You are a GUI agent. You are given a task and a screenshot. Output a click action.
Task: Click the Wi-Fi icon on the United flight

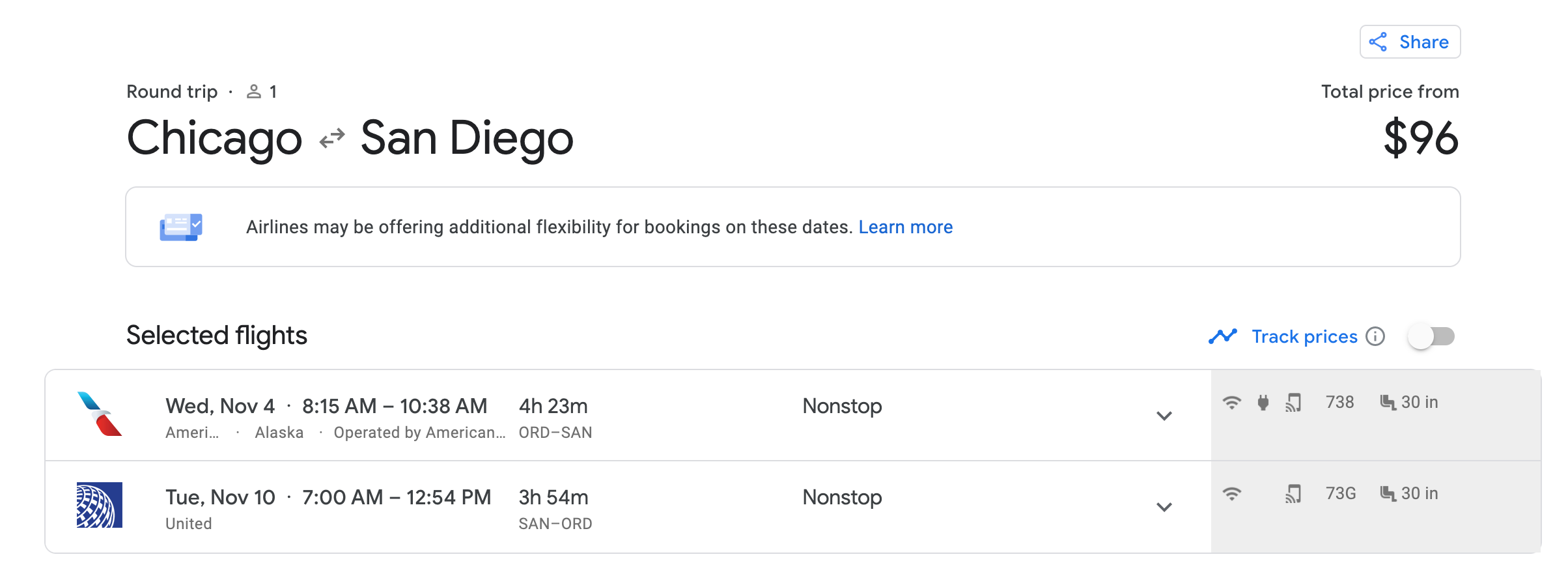coord(1231,494)
